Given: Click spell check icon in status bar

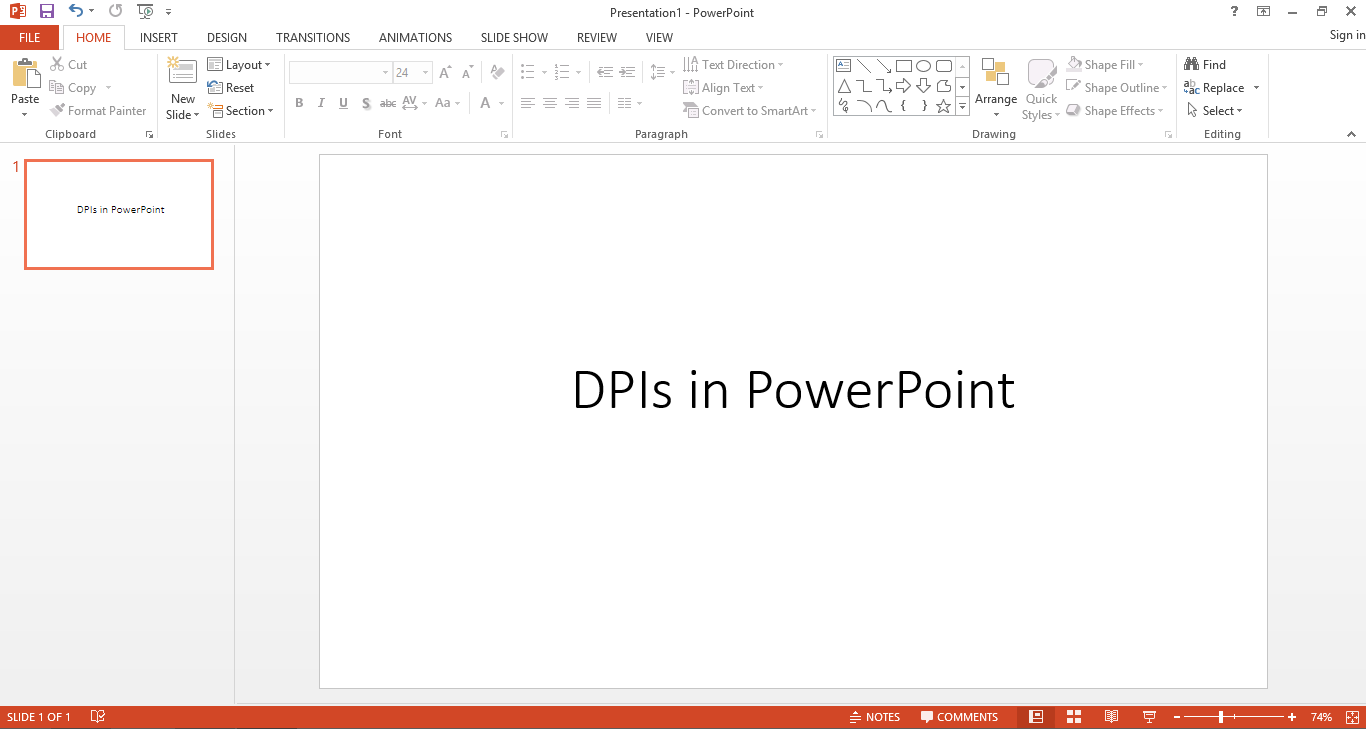Looking at the screenshot, I should point(98,717).
